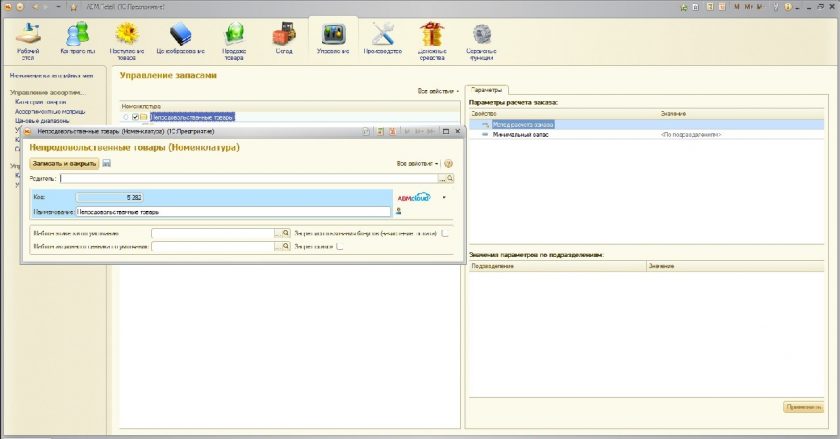Click magnifier in first lower selection field
Image resolution: width=840 pixels, height=439 pixels.
coord(286,233)
